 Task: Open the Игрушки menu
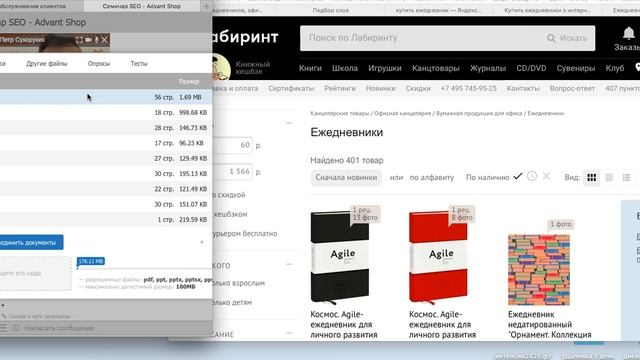[385, 68]
